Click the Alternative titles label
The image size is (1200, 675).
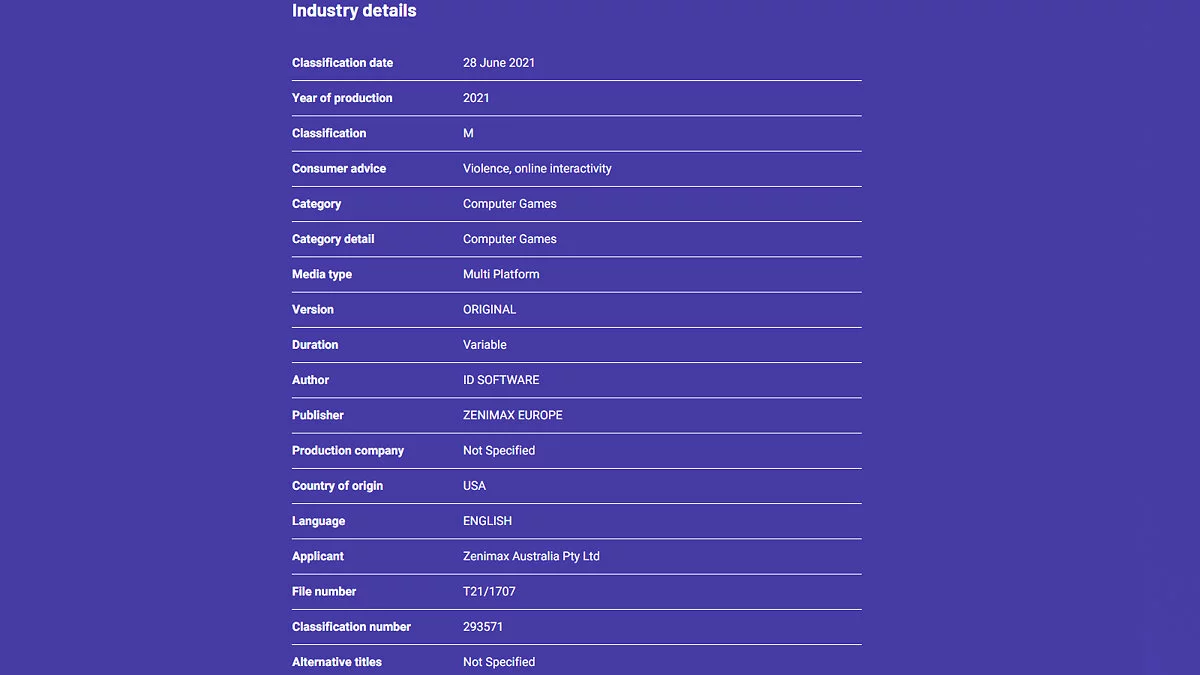click(337, 662)
